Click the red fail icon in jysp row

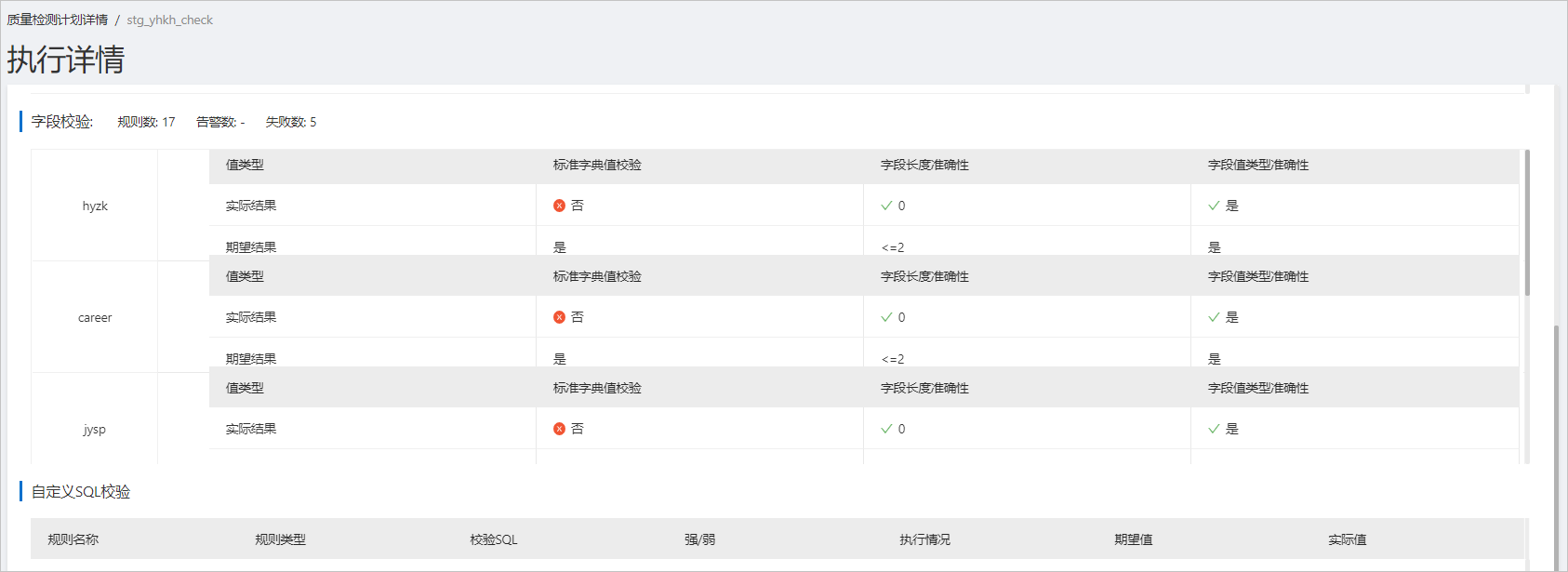(x=559, y=429)
